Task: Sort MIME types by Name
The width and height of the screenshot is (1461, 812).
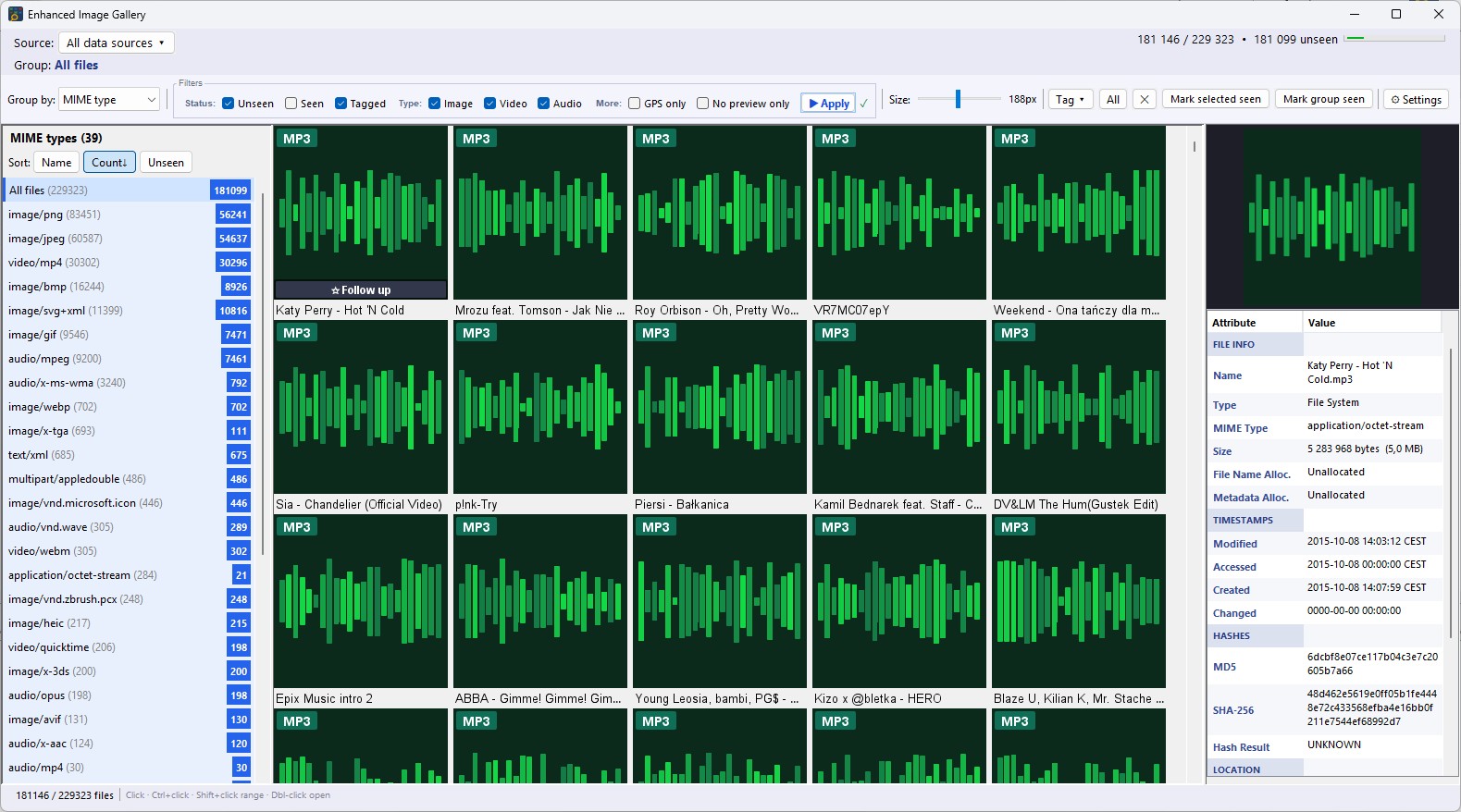Action: click(x=56, y=163)
